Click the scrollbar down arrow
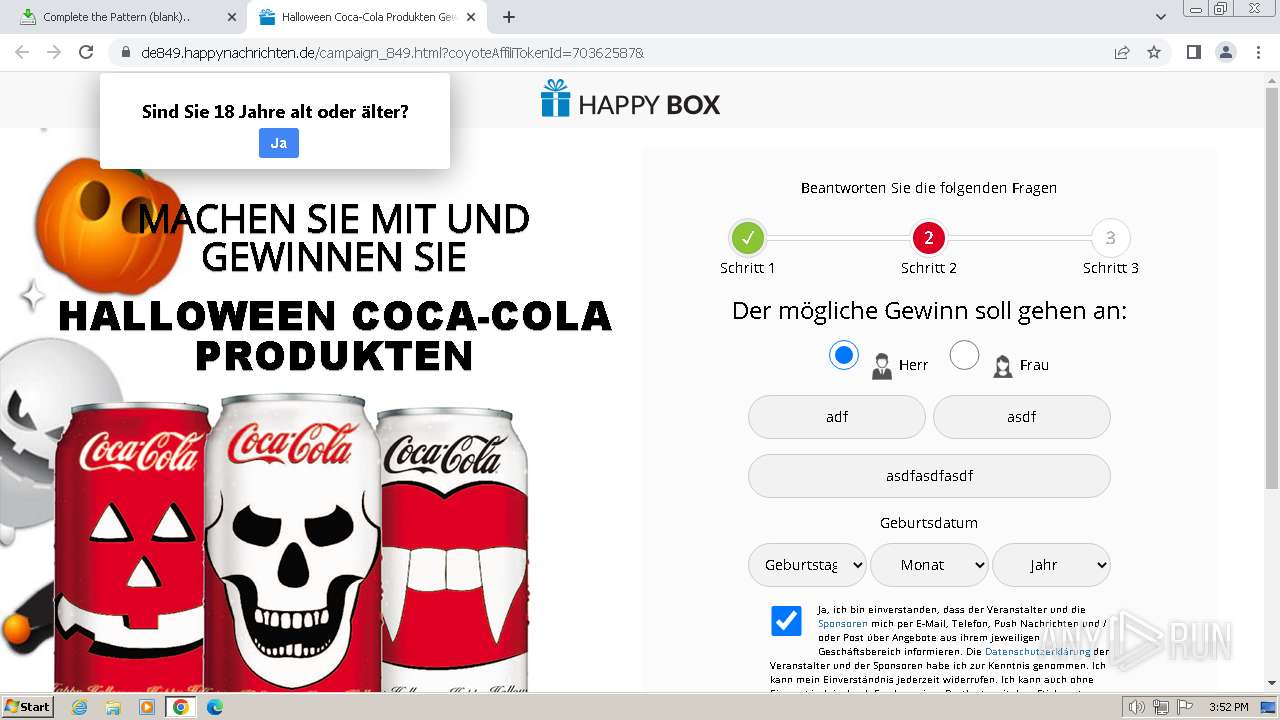 click(1272, 683)
